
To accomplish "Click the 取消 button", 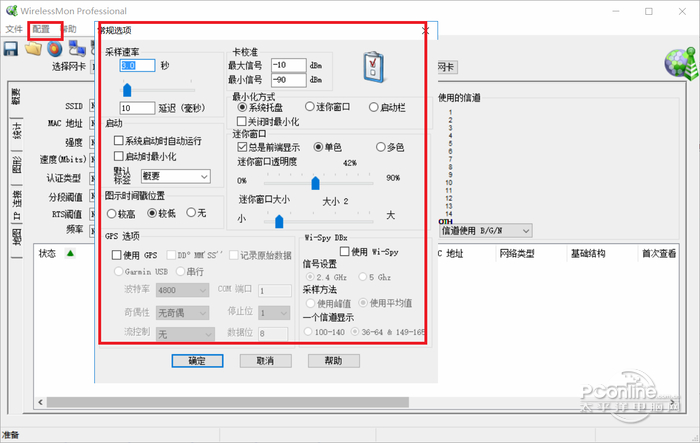I will (265, 361).
